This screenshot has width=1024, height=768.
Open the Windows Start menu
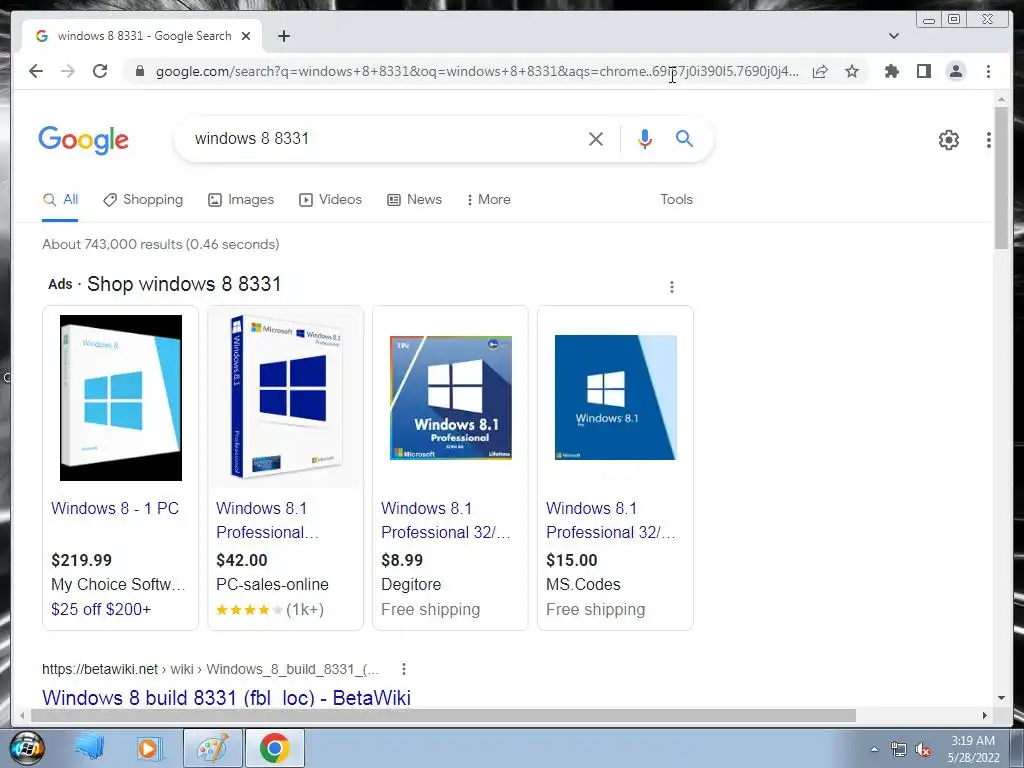[x=27, y=748]
